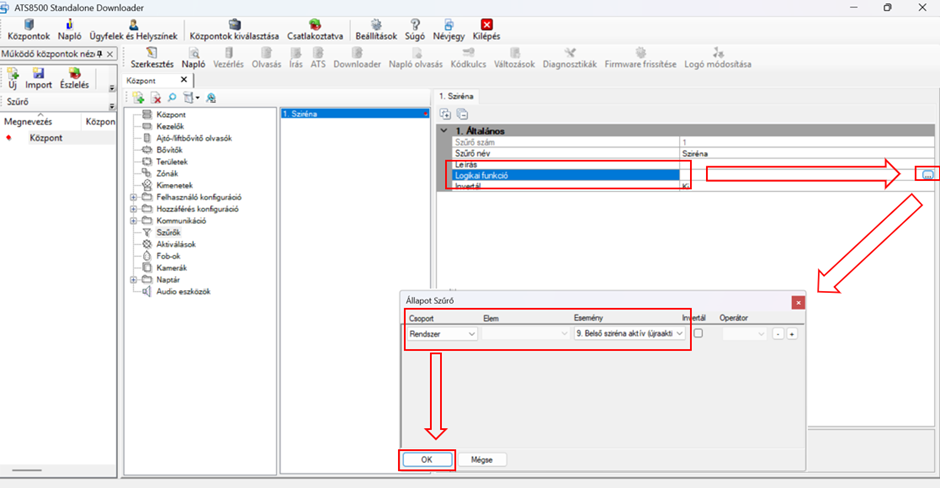Toggle the Invertál checkbox in Állapot Szűrő
This screenshot has height=488, width=940.
(698, 333)
